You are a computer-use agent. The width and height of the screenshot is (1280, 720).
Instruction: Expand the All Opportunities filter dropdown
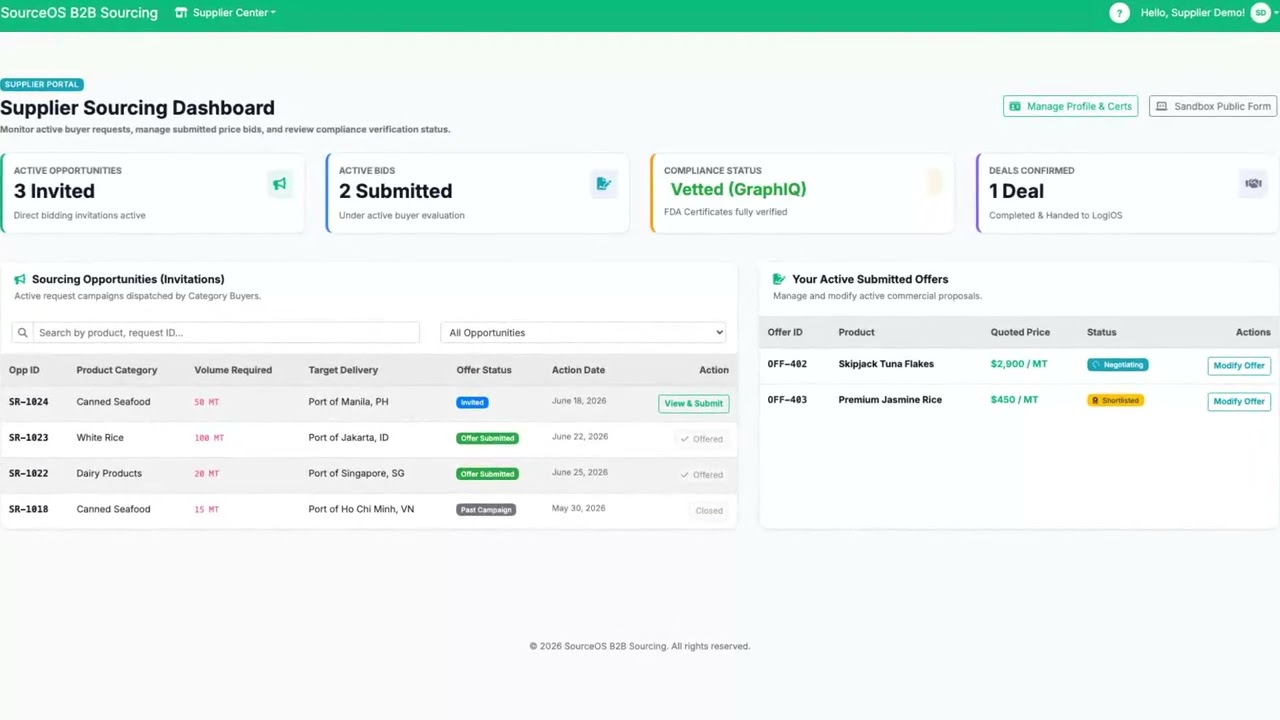point(583,333)
